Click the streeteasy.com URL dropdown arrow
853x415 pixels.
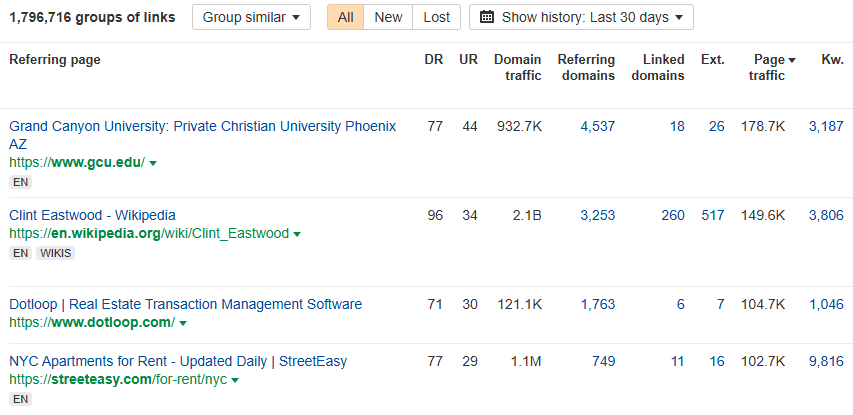tap(234, 381)
